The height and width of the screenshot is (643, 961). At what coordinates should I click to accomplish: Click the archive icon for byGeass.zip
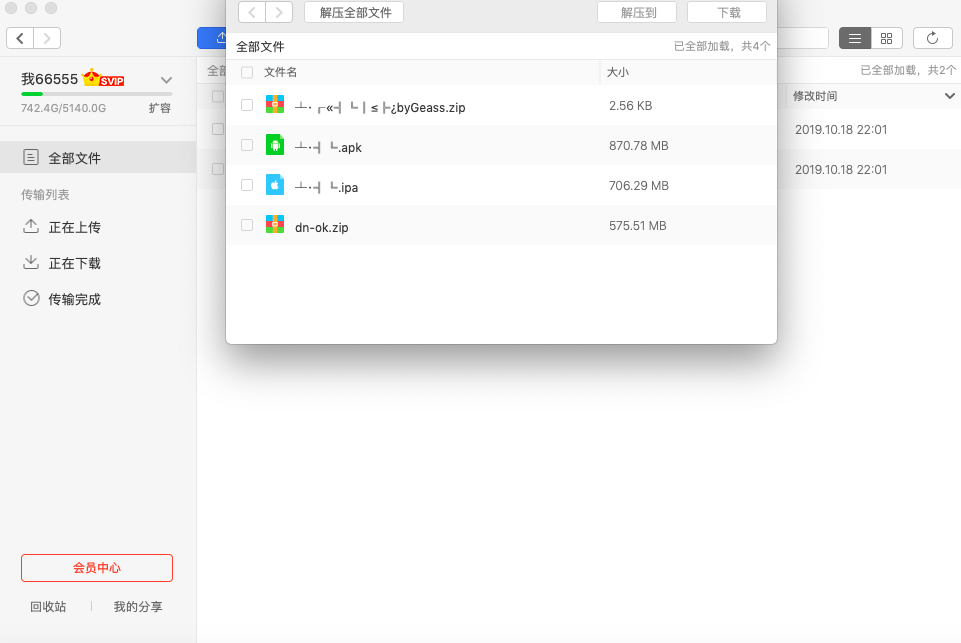[275, 105]
